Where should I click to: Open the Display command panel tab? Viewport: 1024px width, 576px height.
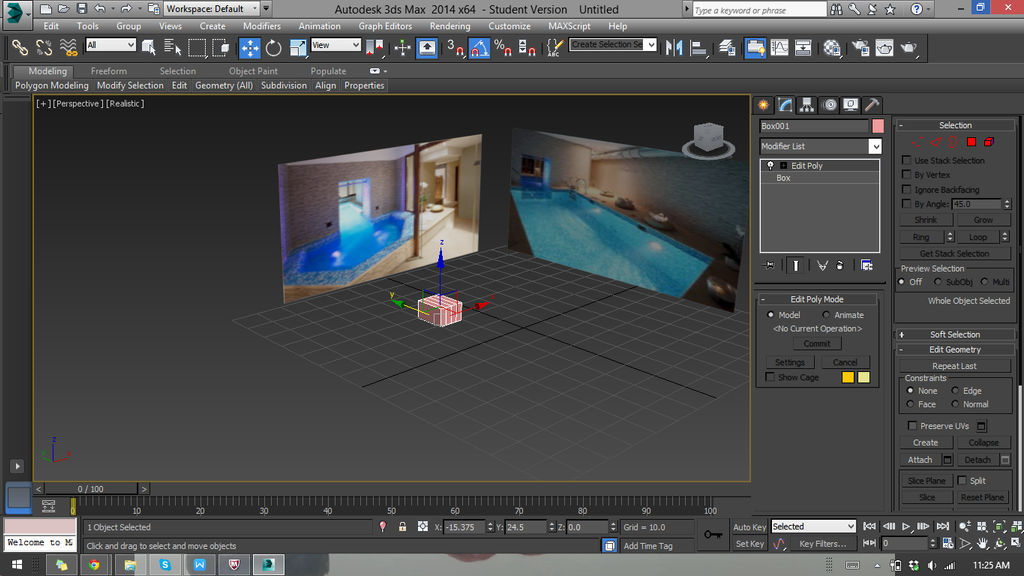[850, 104]
